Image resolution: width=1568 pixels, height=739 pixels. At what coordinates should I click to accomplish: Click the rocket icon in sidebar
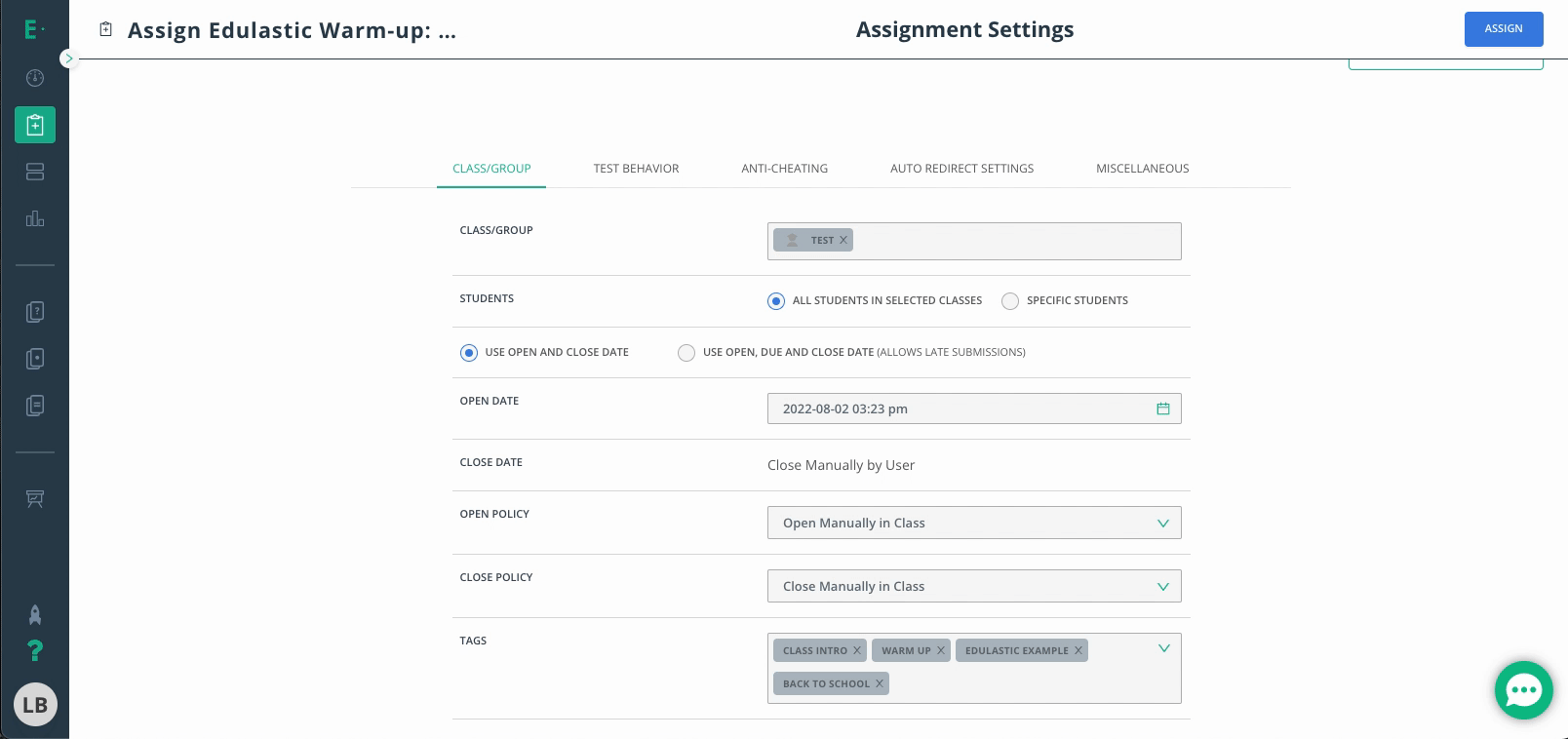[35, 614]
